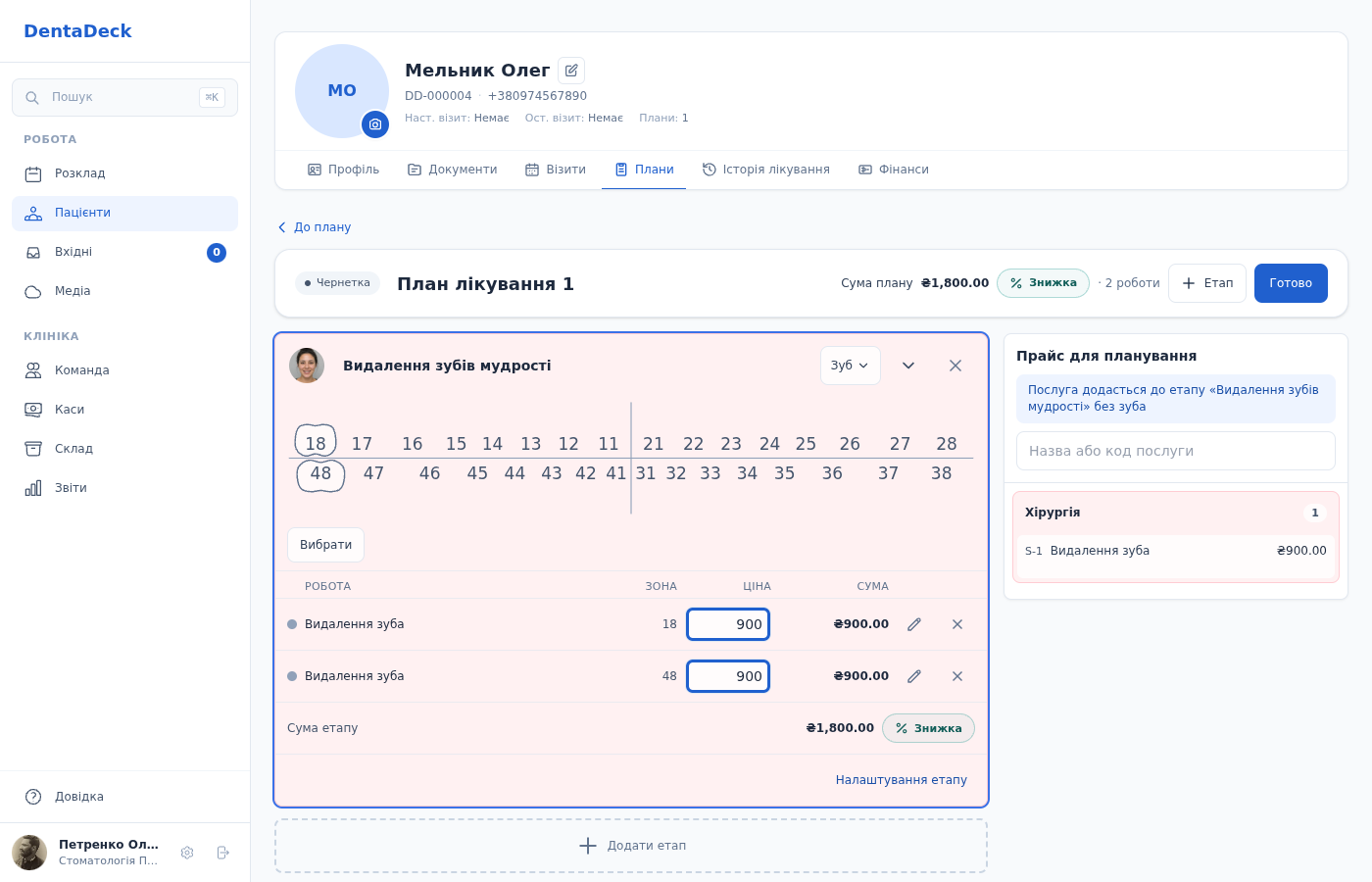Select tooth 21 on dental chart
This screenshot has height=882, width=1372.
(x=654, y=444)
